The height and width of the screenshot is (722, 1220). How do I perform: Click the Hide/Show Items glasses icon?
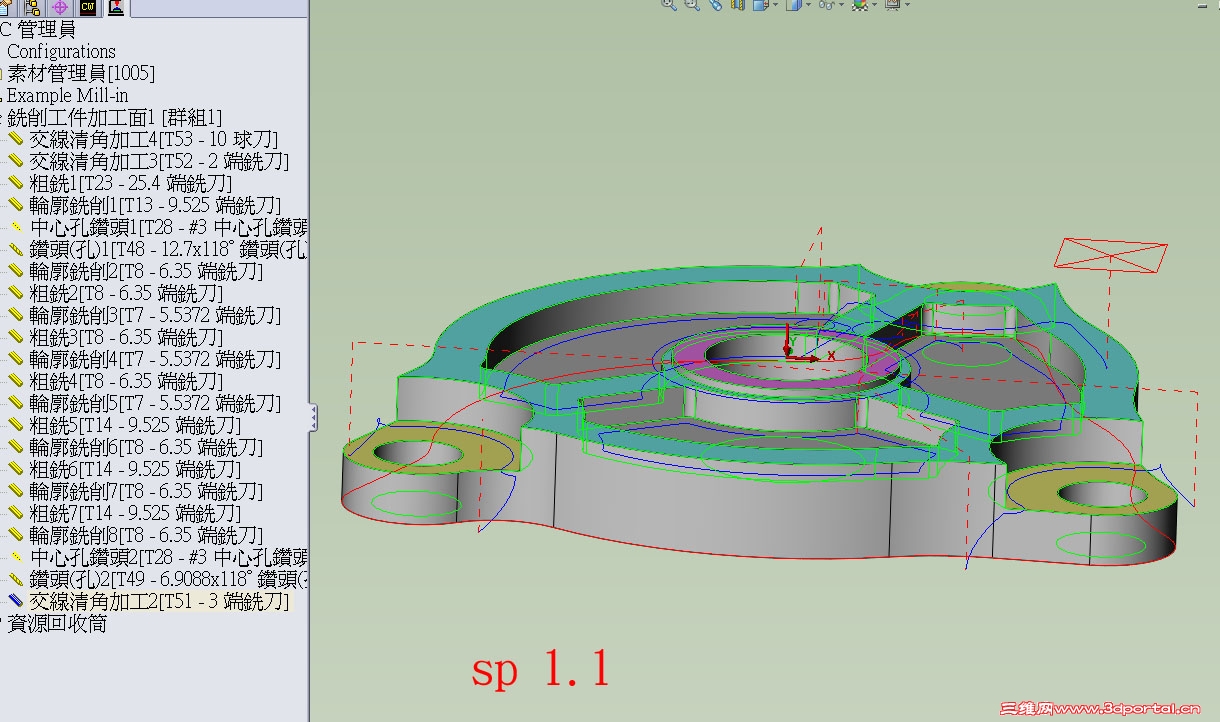click(x=826, y=5)
